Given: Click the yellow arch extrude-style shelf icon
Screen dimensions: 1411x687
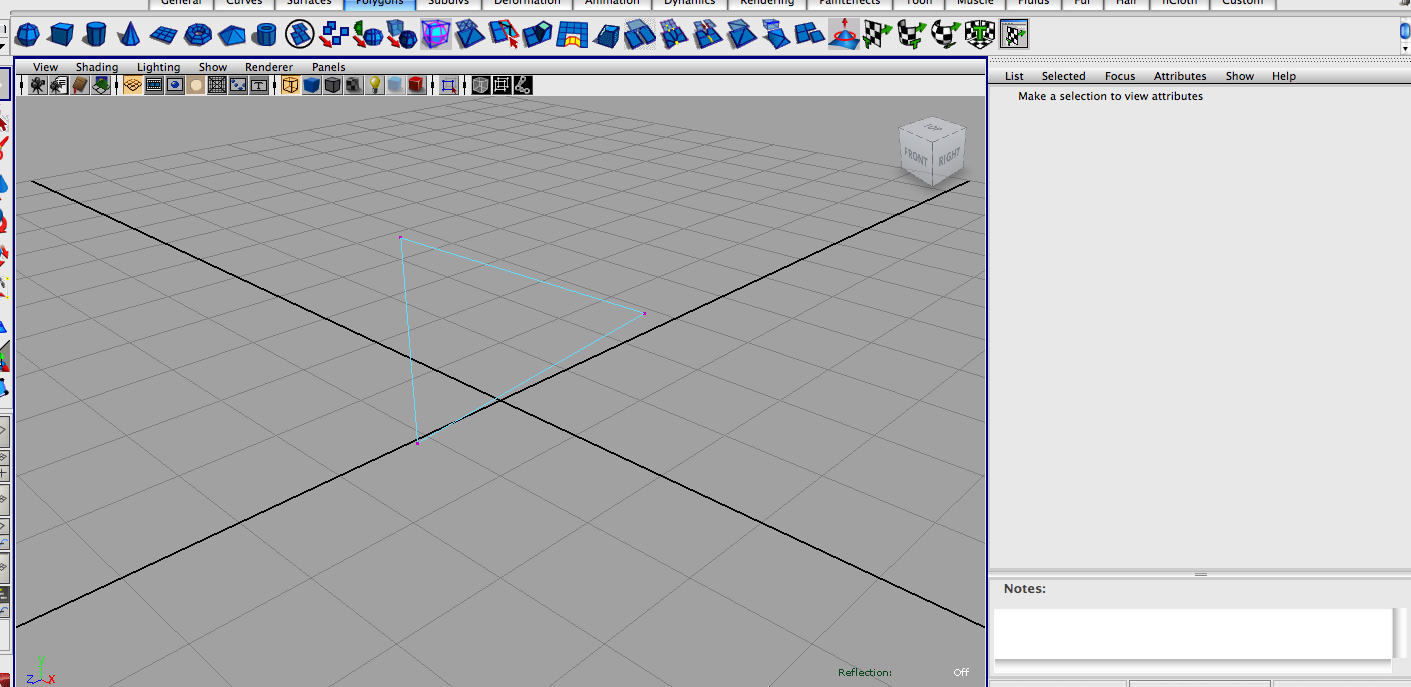Looking at the screenshot, I should pos(571,36).
